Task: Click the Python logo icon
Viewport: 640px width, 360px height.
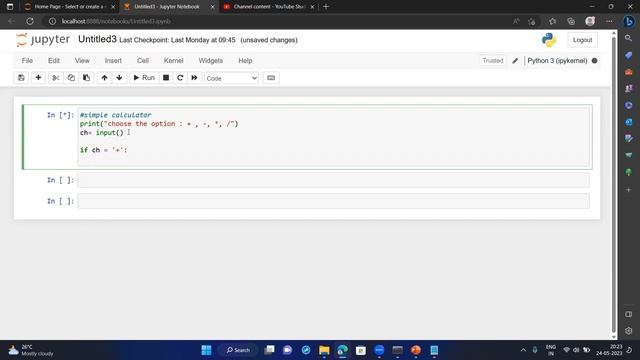Action: (x=549, y=40)
